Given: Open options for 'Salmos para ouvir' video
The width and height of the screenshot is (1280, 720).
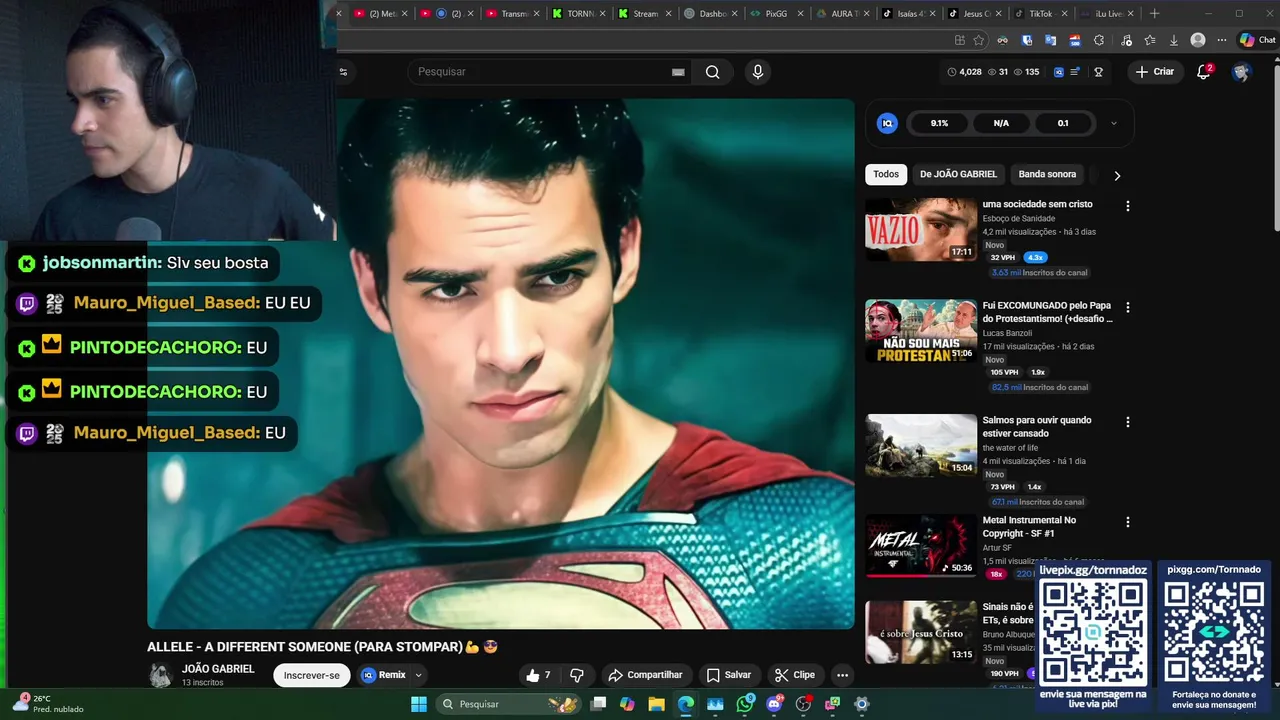Looking at the screenshot, I should point(1128,422).
